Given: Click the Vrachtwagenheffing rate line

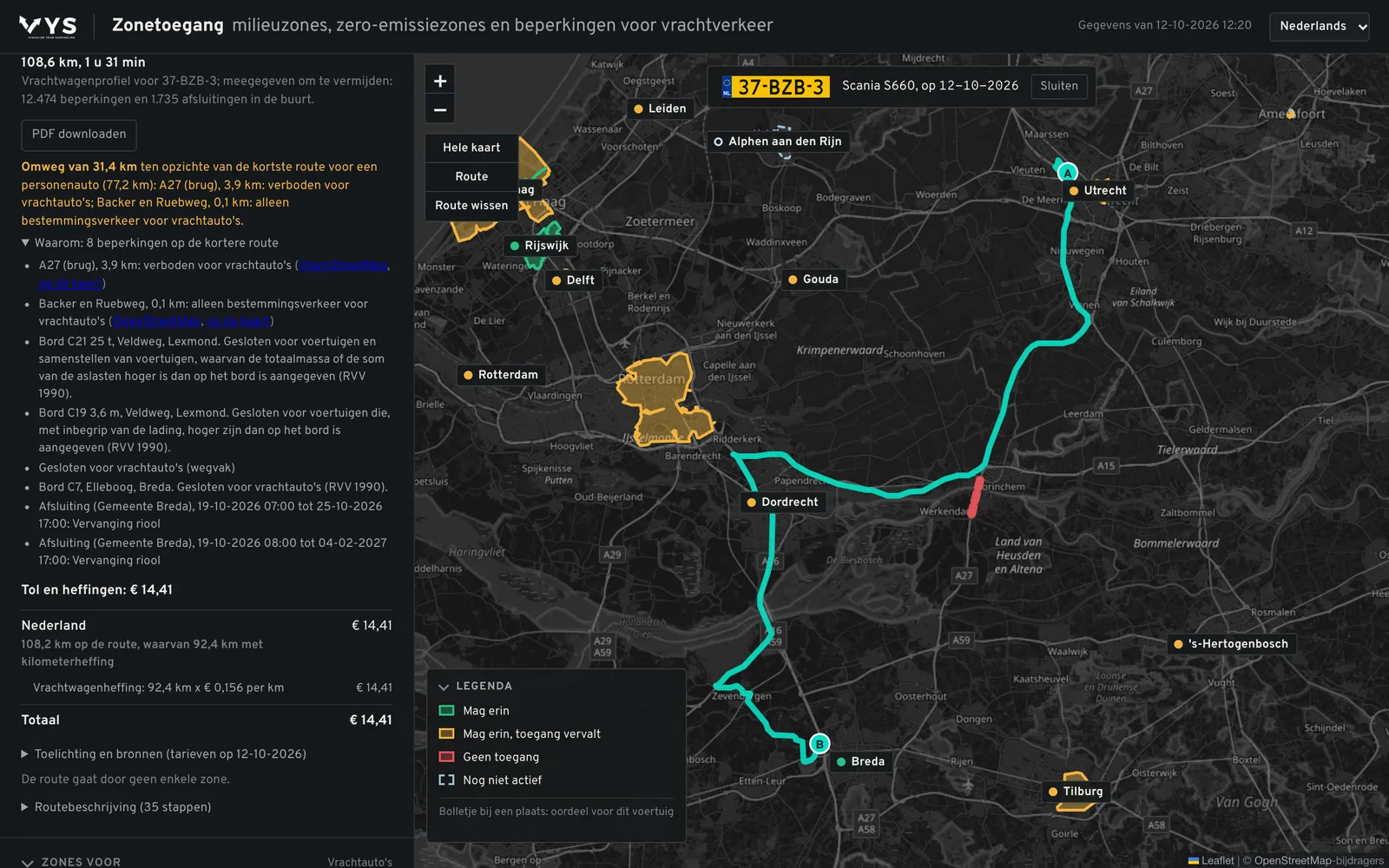Looking at the screenshot, I should point(213,687).
